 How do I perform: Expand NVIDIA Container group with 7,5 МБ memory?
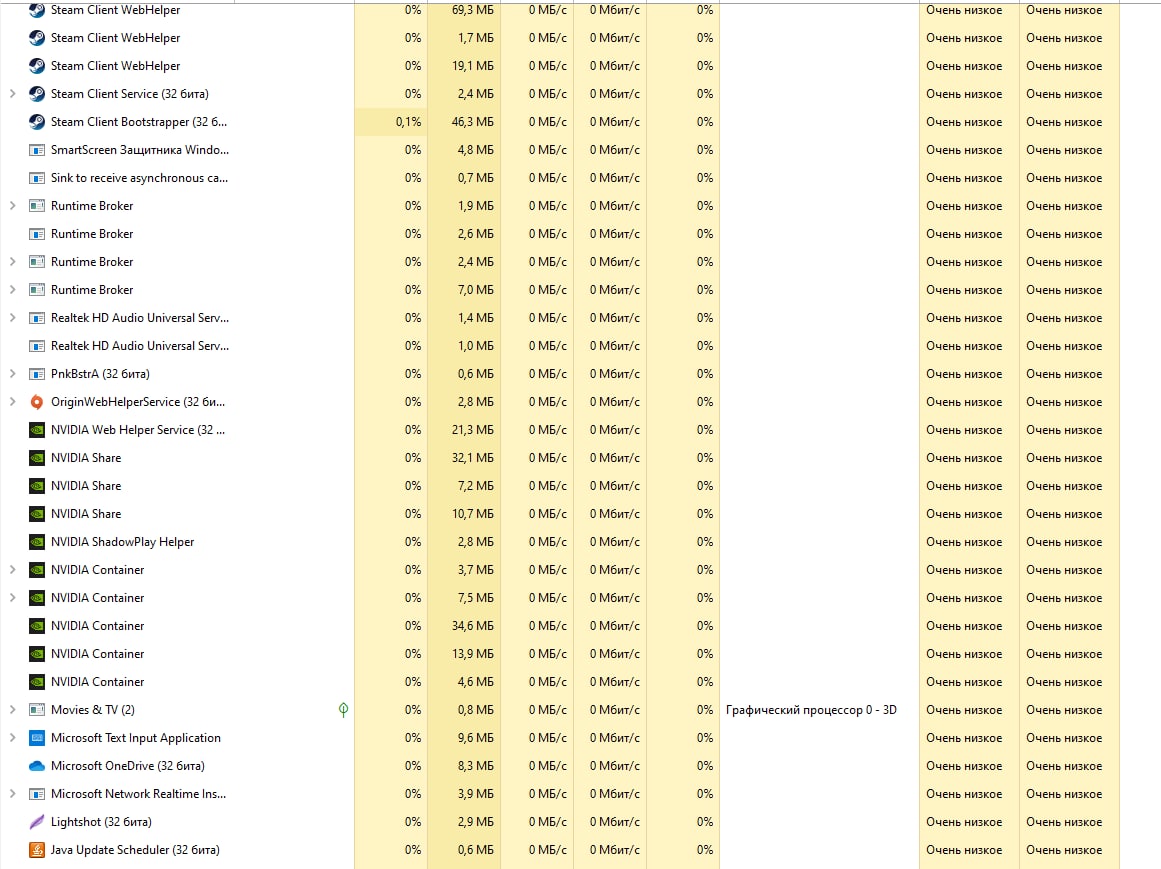(x=13, y=597)
